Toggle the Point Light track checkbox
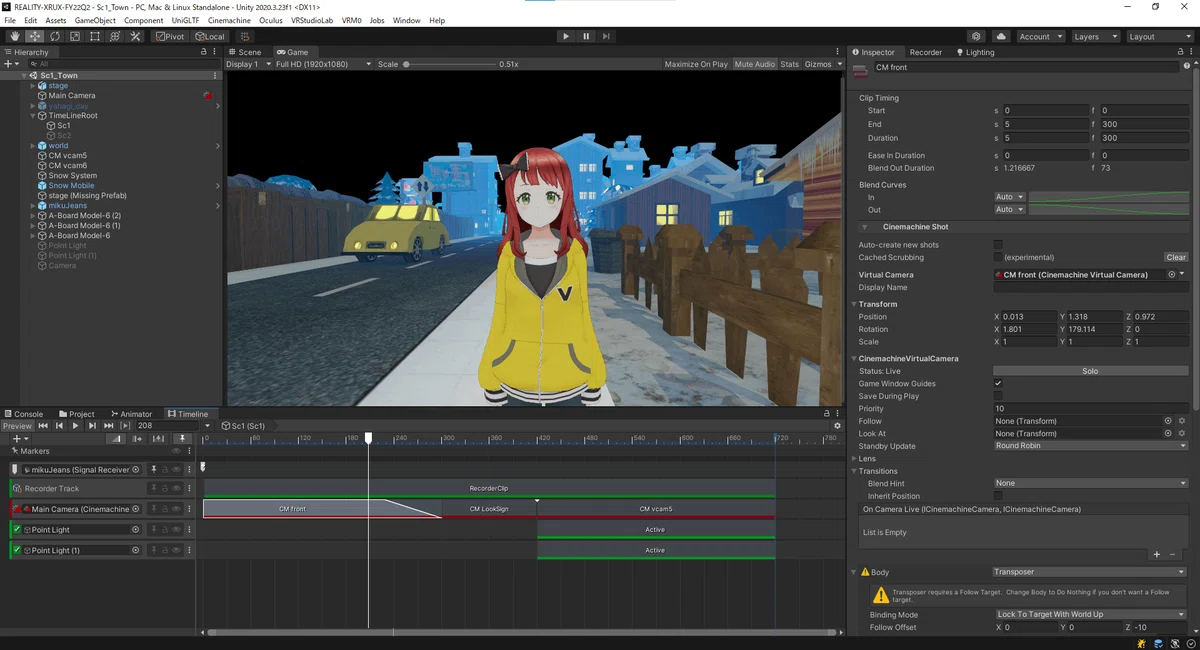This screenshot has width=1200, height=650. 17,530
